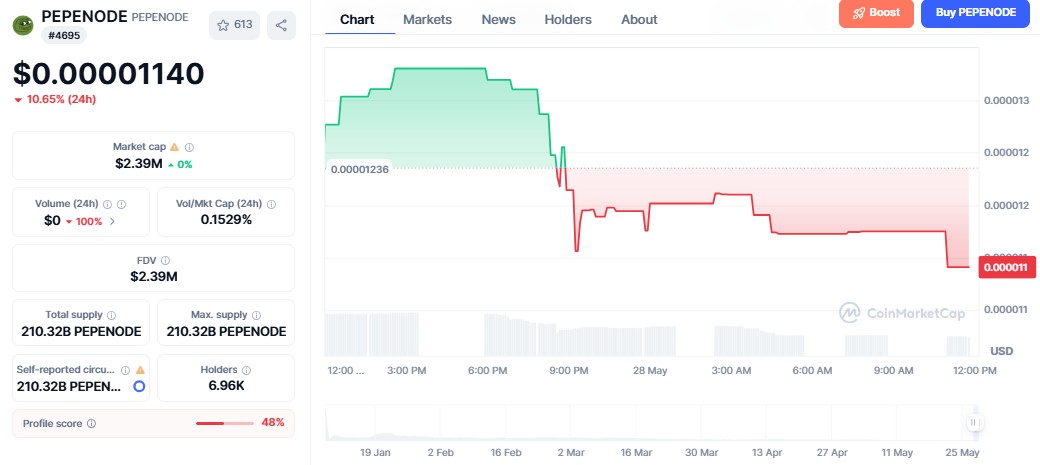Image resolution: width=1040 pixels, height=465 pixels.
Task: Click the Profile score red progress bar
Action: pos(225,423)
